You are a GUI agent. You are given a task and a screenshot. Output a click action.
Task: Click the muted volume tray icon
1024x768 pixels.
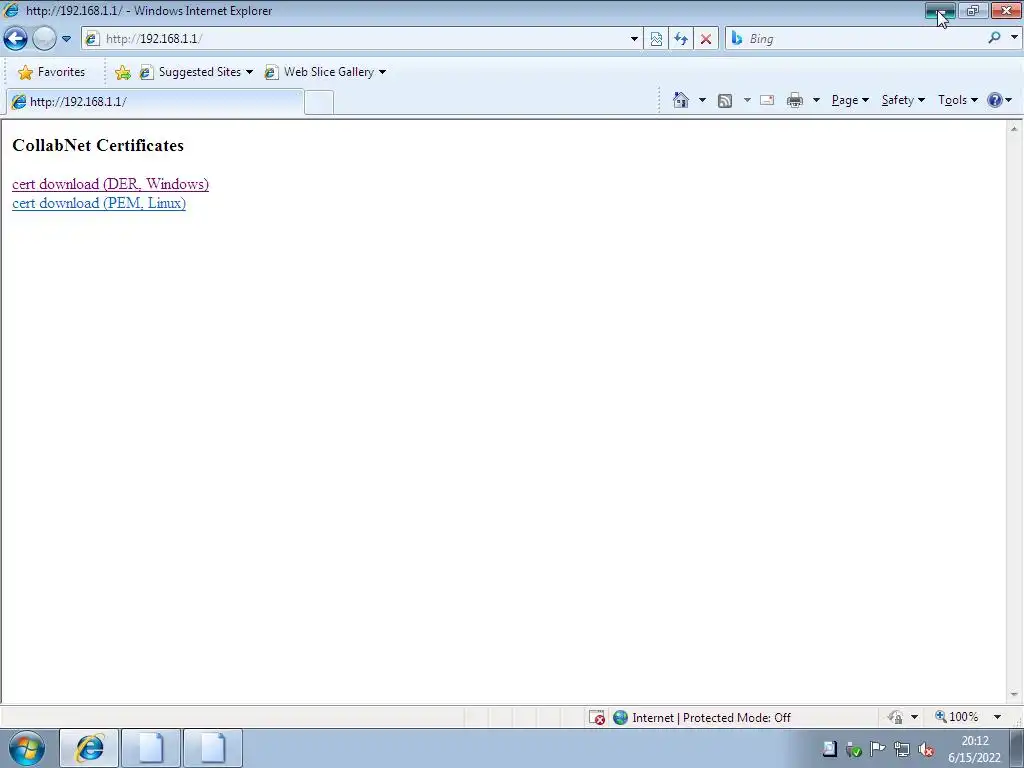point(925,749)
